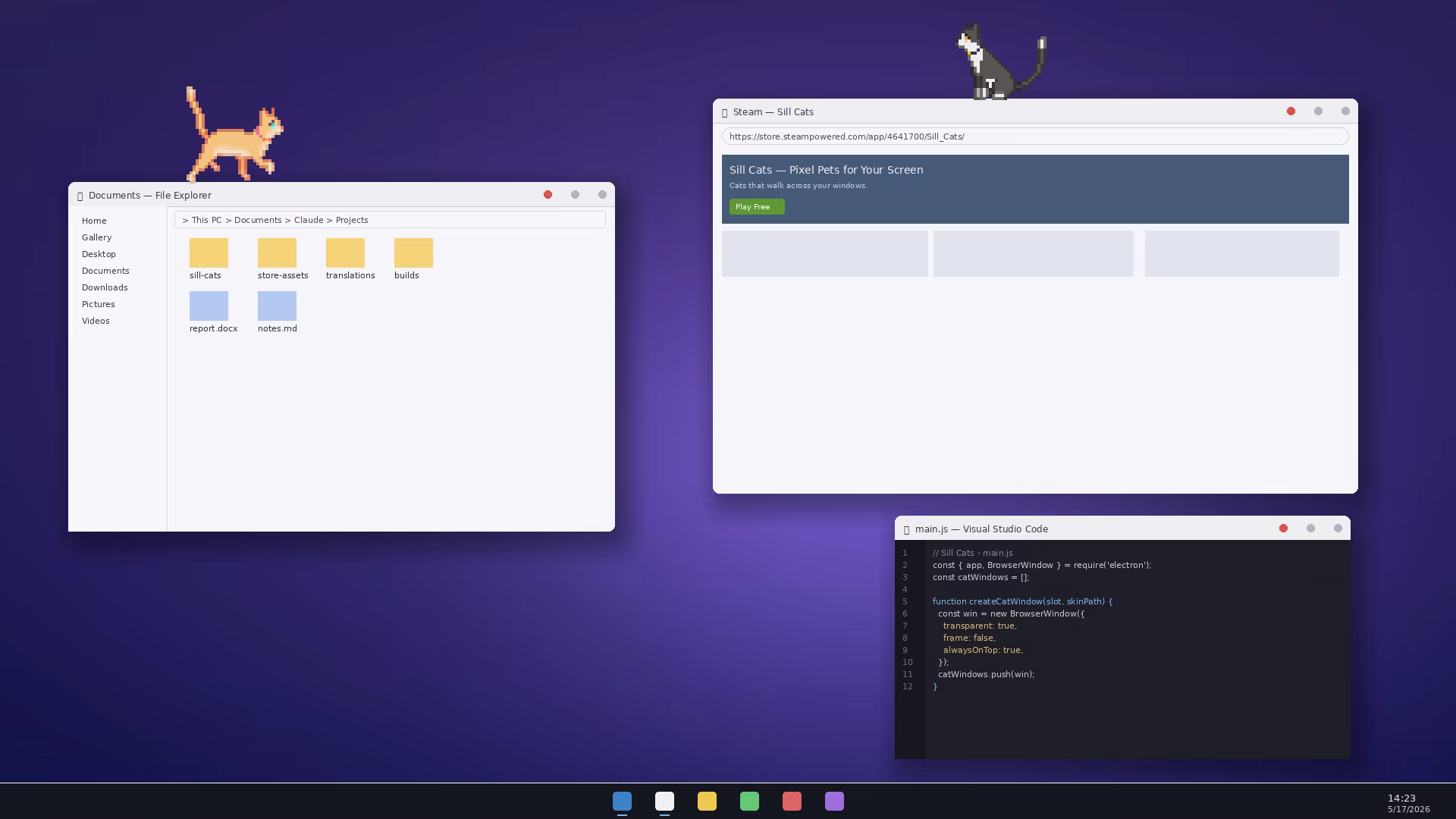Viewport: 1456px width, 819px height.
Task: Open the red taskbar app icon
Action: pyautogui.click(x=792, y=801)
